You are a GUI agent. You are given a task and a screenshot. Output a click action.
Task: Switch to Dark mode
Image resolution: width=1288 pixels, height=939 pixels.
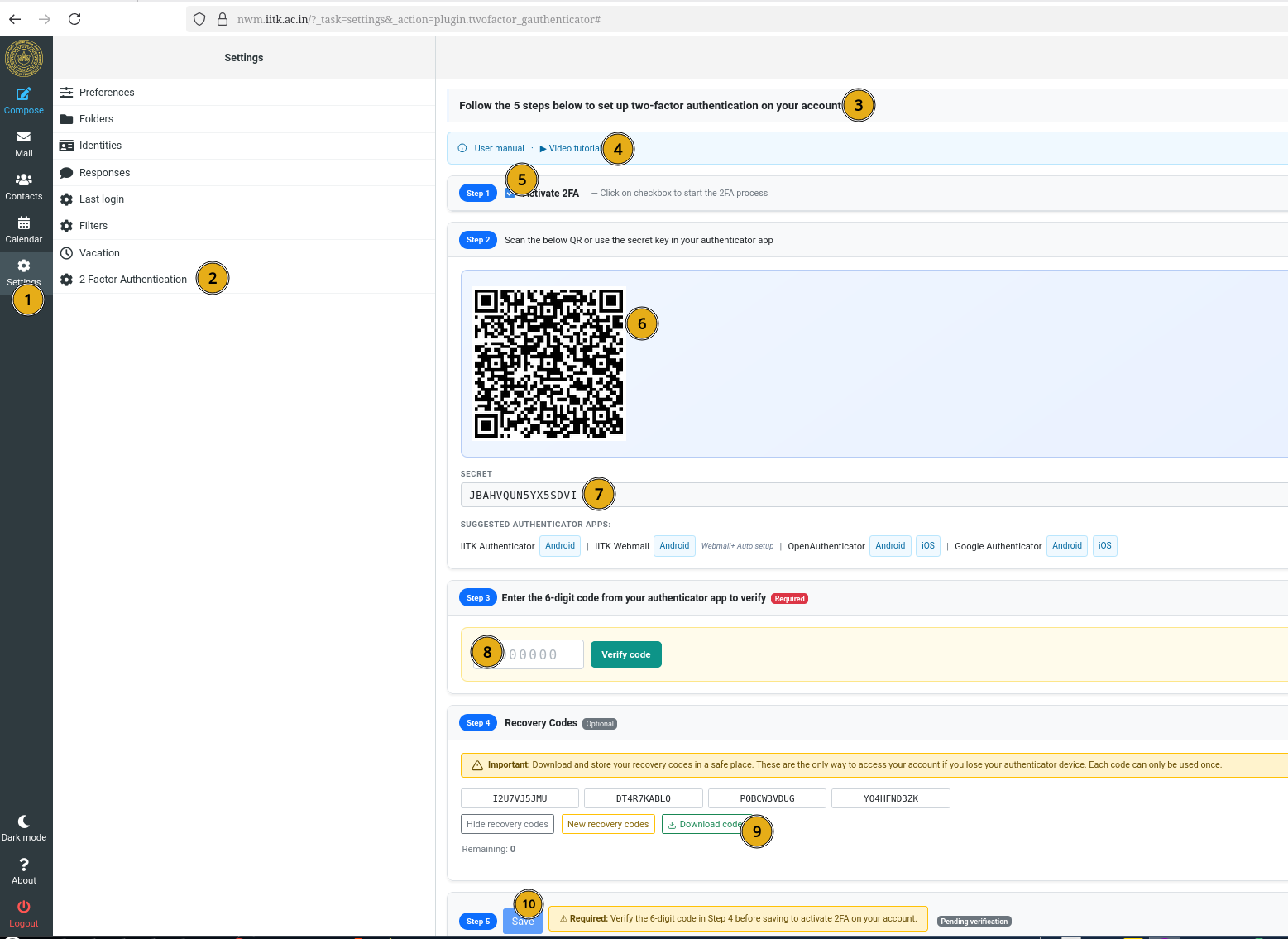24,827
